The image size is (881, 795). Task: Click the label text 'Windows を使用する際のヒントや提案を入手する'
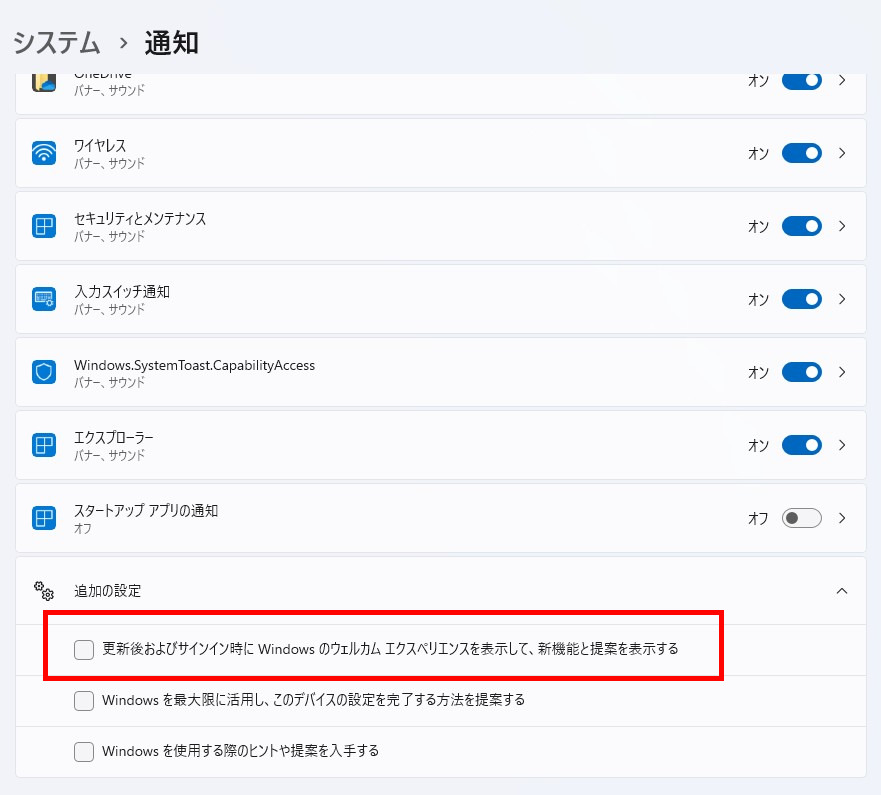tap(240, 751)
